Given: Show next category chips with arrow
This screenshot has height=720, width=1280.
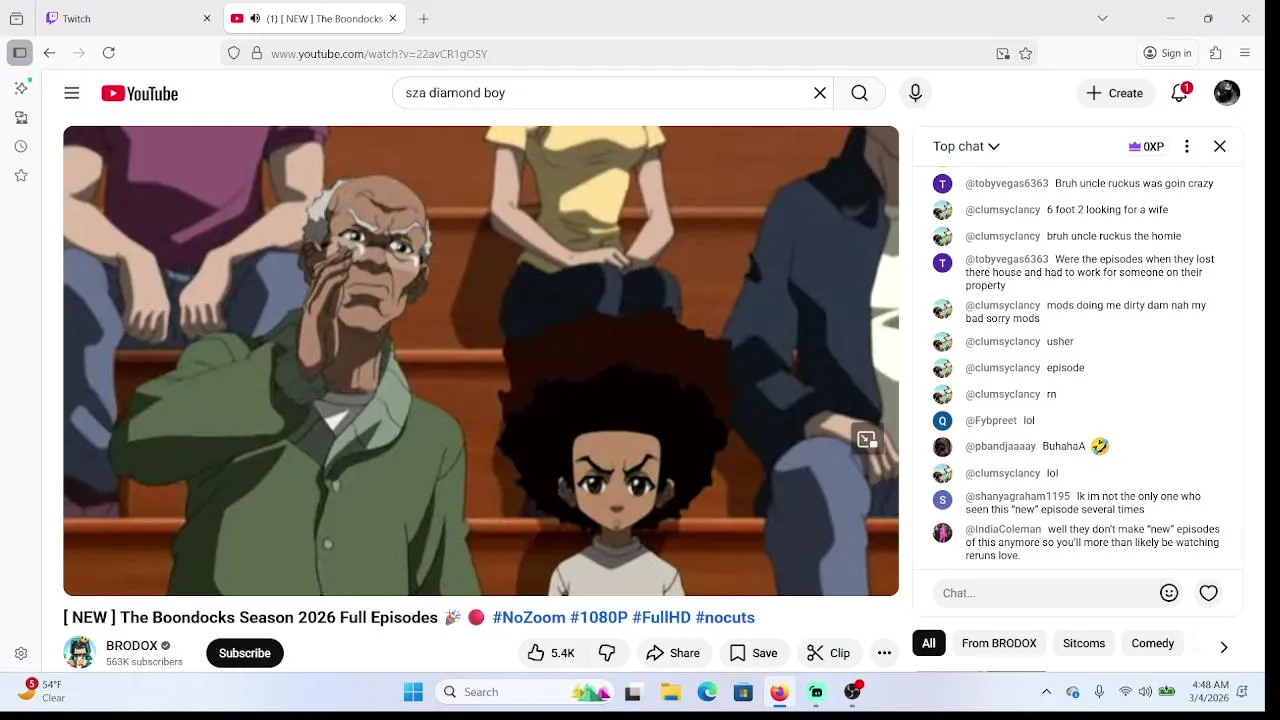Looking at the screenshot, I should (x=1223, y=647).
